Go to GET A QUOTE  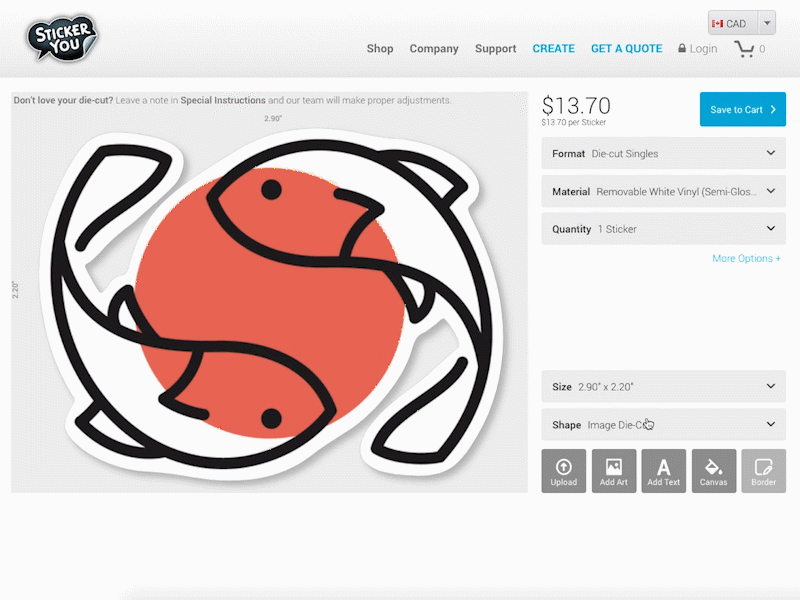[627, 48]
